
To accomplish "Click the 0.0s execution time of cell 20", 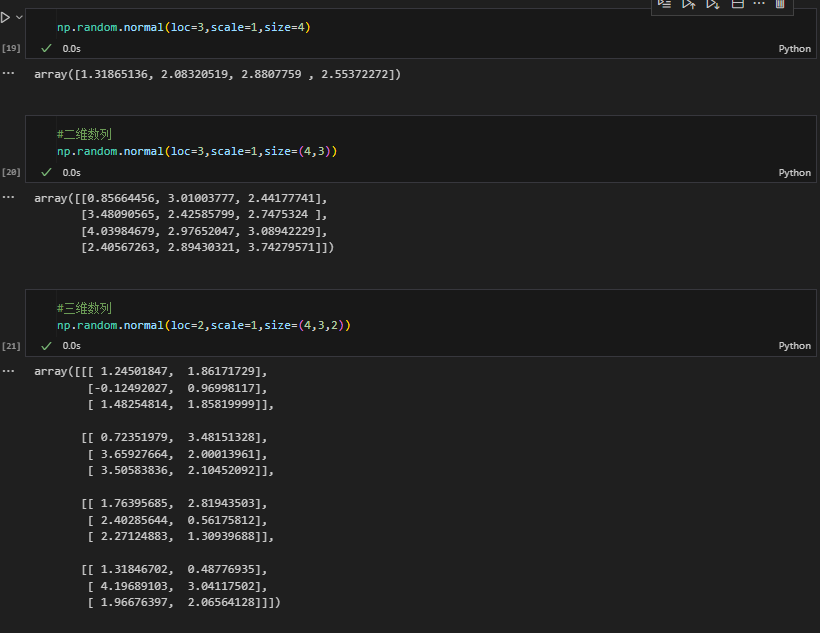I will [72, 173].
